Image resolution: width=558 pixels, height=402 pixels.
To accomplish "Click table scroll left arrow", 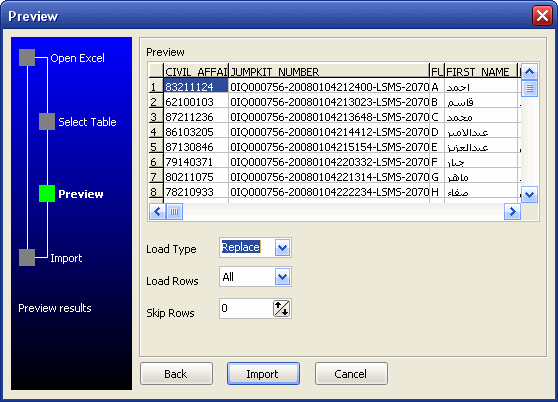I will 157,212.
